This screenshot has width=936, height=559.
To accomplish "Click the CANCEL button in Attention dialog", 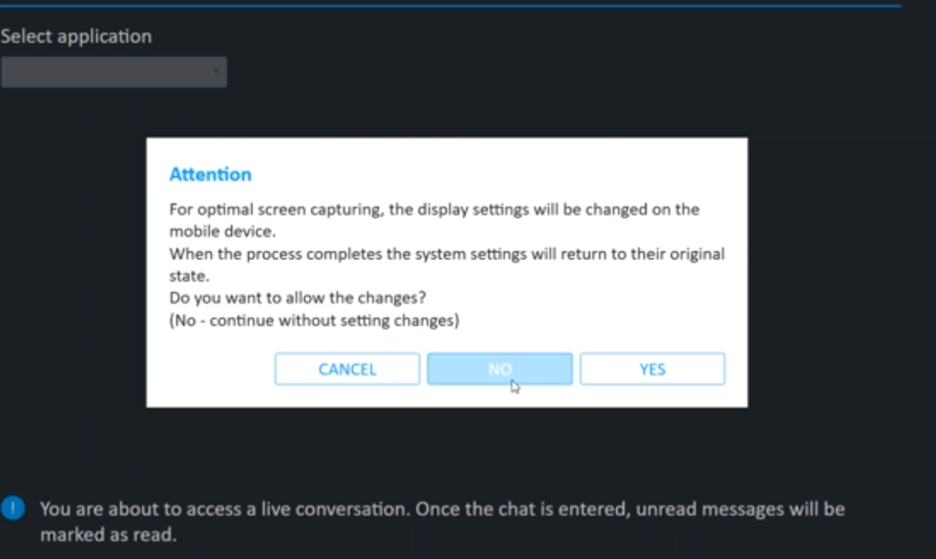I will coord(347,369).
